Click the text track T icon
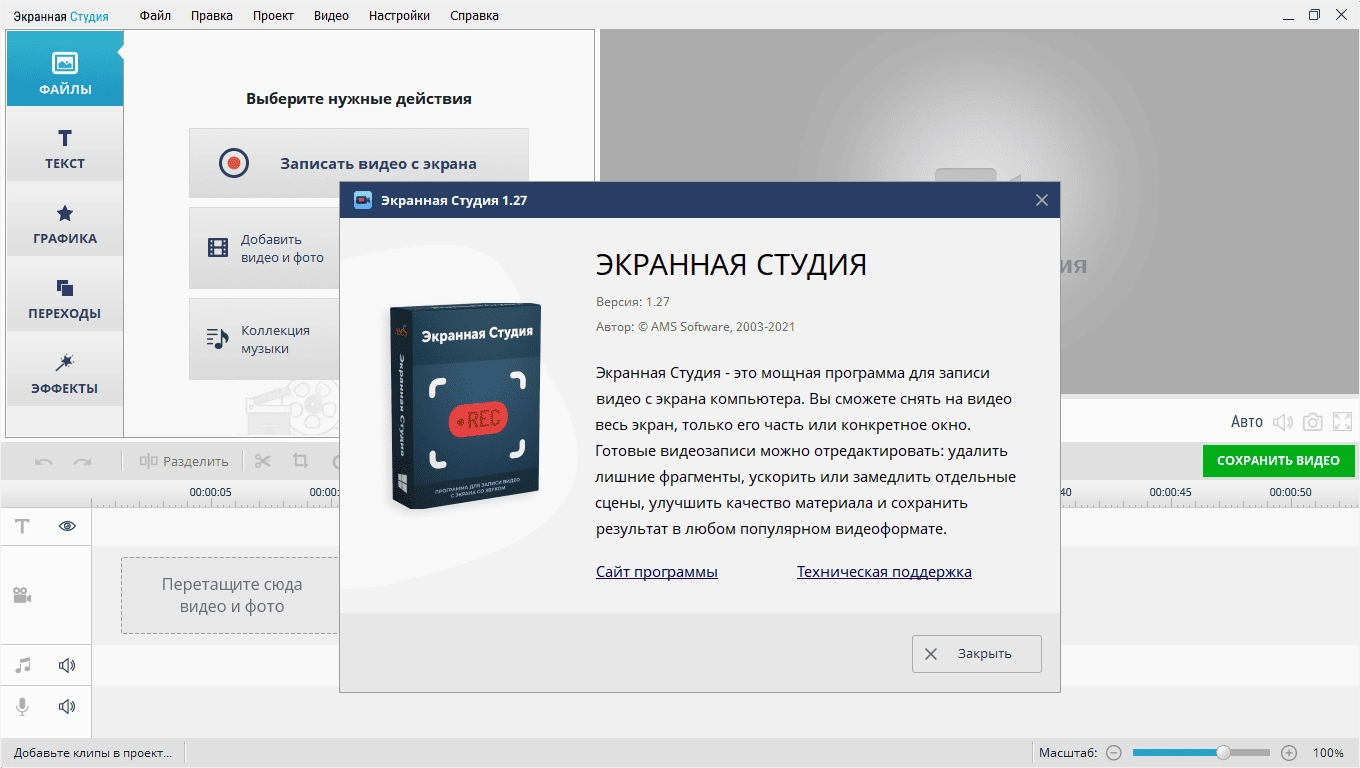This screenshot has width=1360, height=768. 22,526
